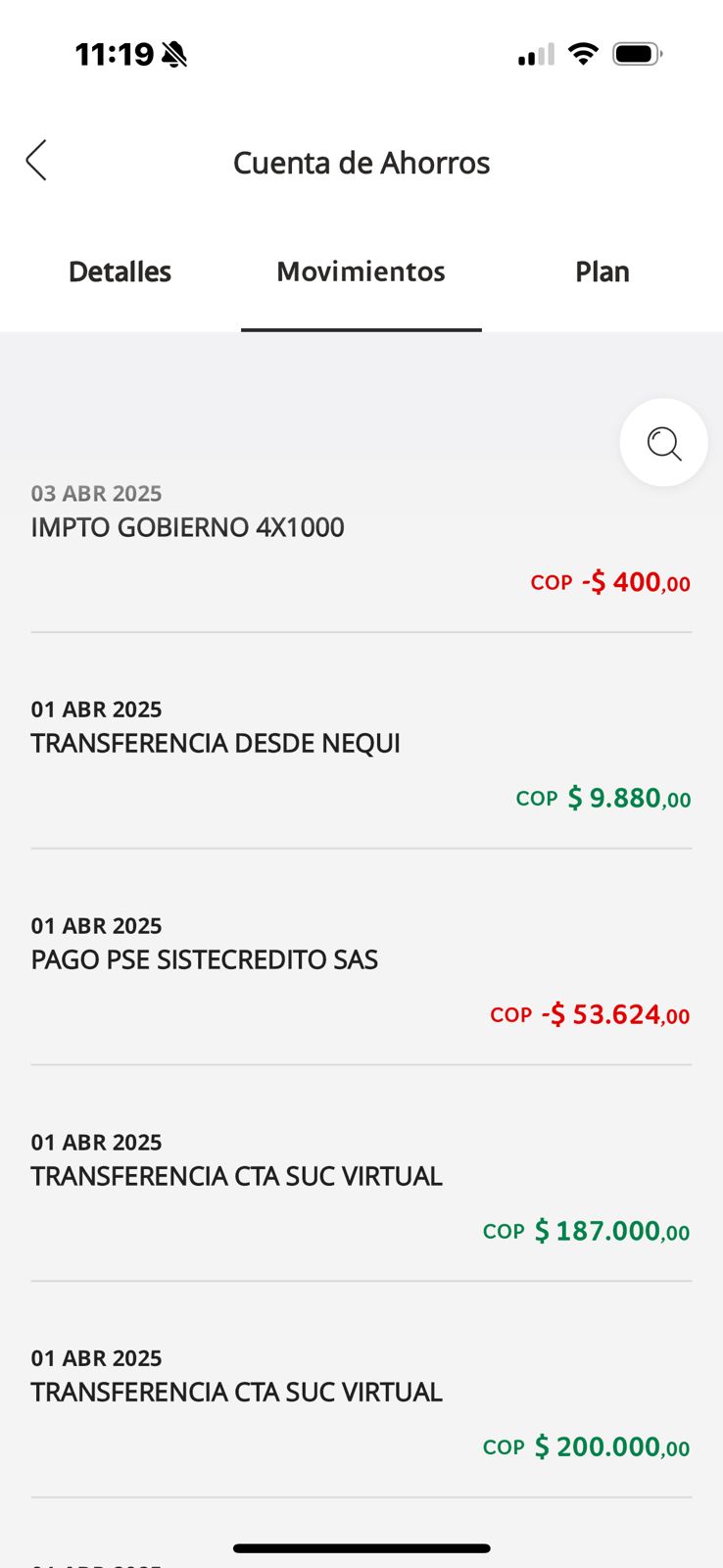Tap the silent mode bell icon
Screen dimensions: 723x1568
coord(174,55)
